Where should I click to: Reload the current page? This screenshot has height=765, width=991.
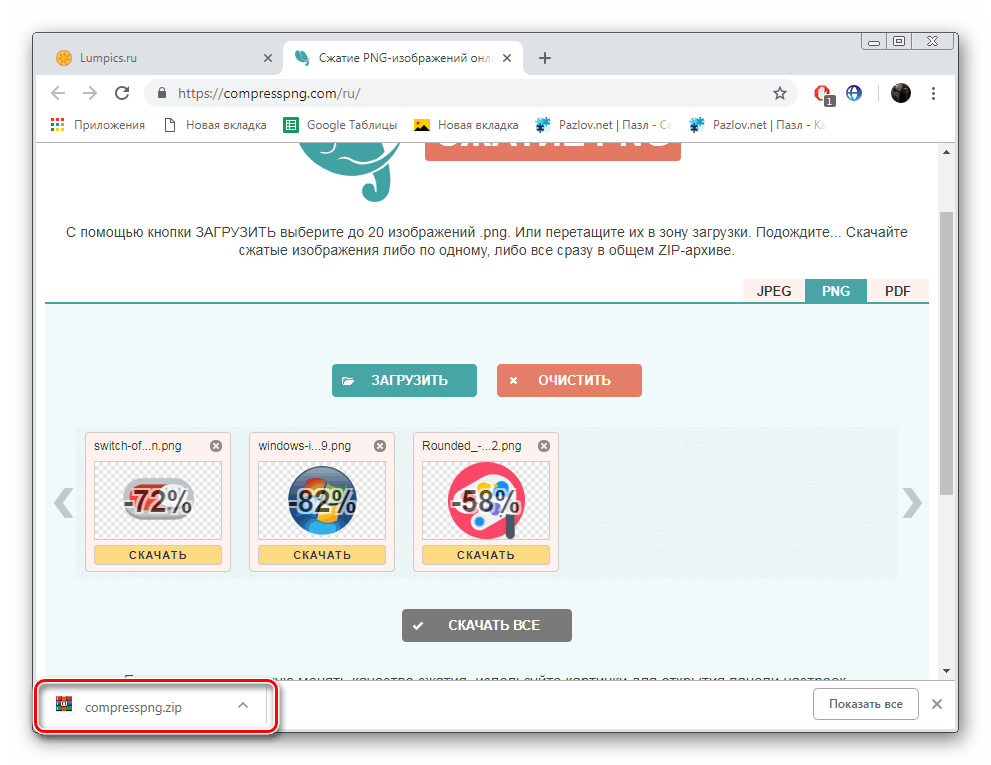click(122, 93)
